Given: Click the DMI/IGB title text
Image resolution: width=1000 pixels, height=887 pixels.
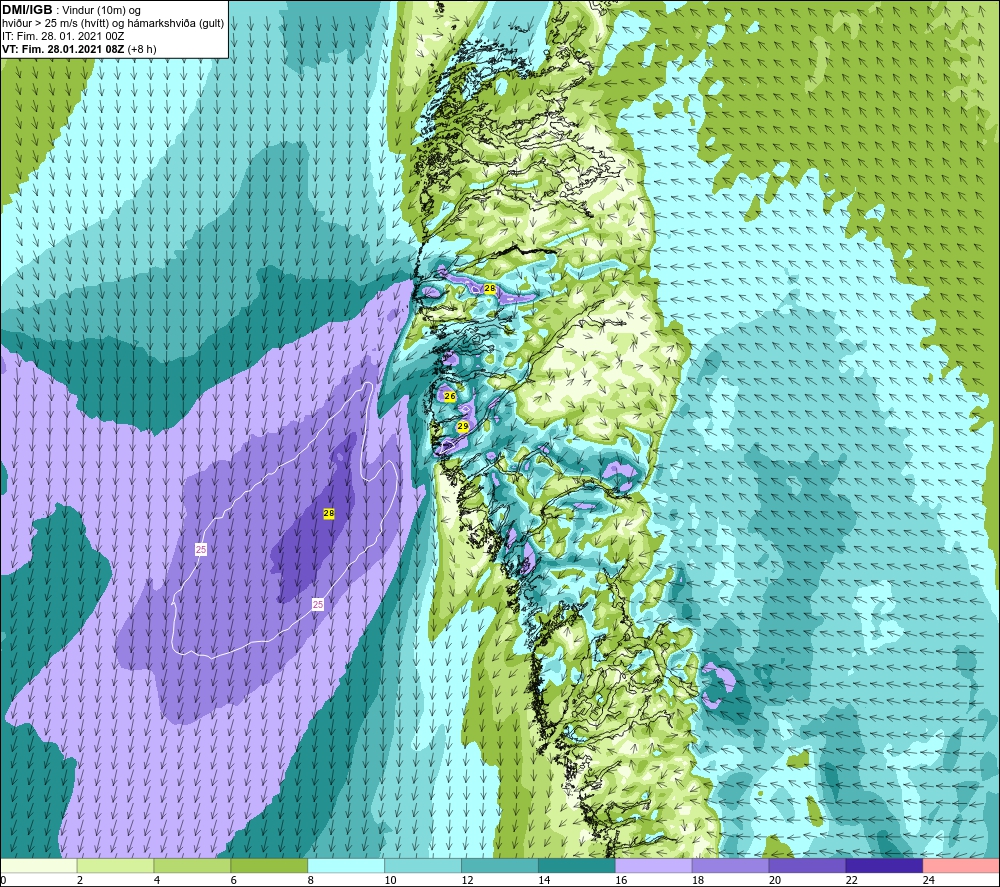Looking at the screenshot, I should click(27, 10).
